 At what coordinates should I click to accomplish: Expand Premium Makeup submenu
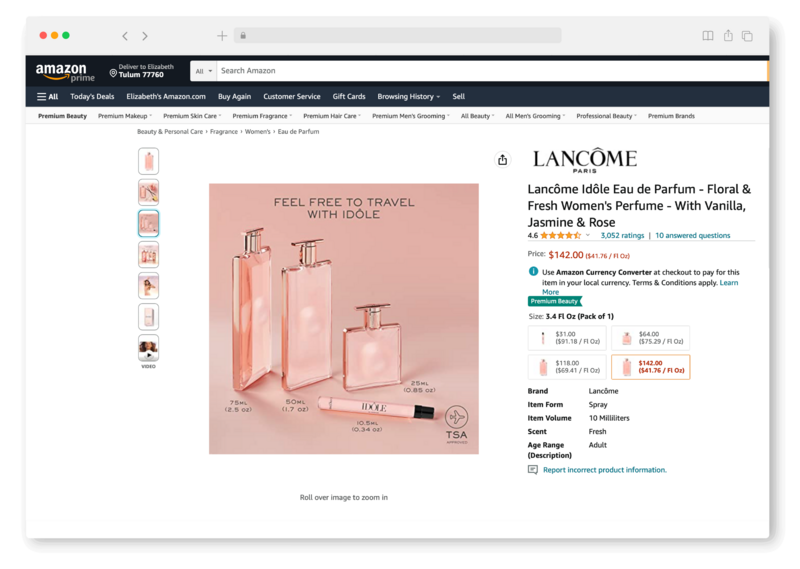[x=125, y=116]
